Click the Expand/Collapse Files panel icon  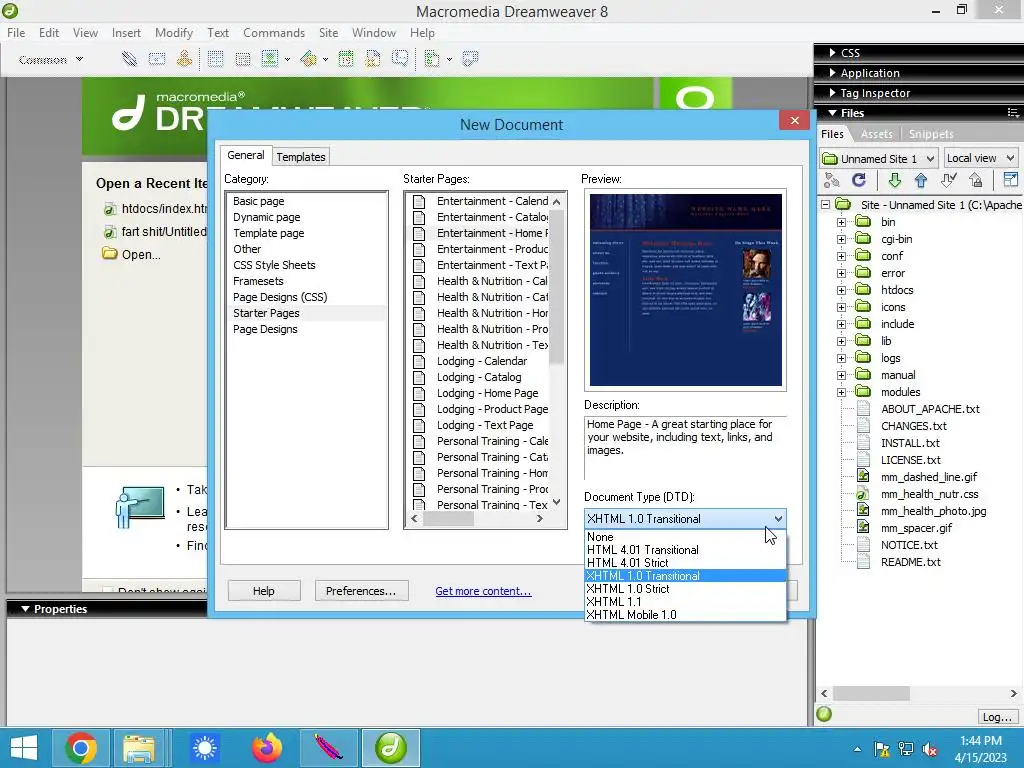[1010, 180]
